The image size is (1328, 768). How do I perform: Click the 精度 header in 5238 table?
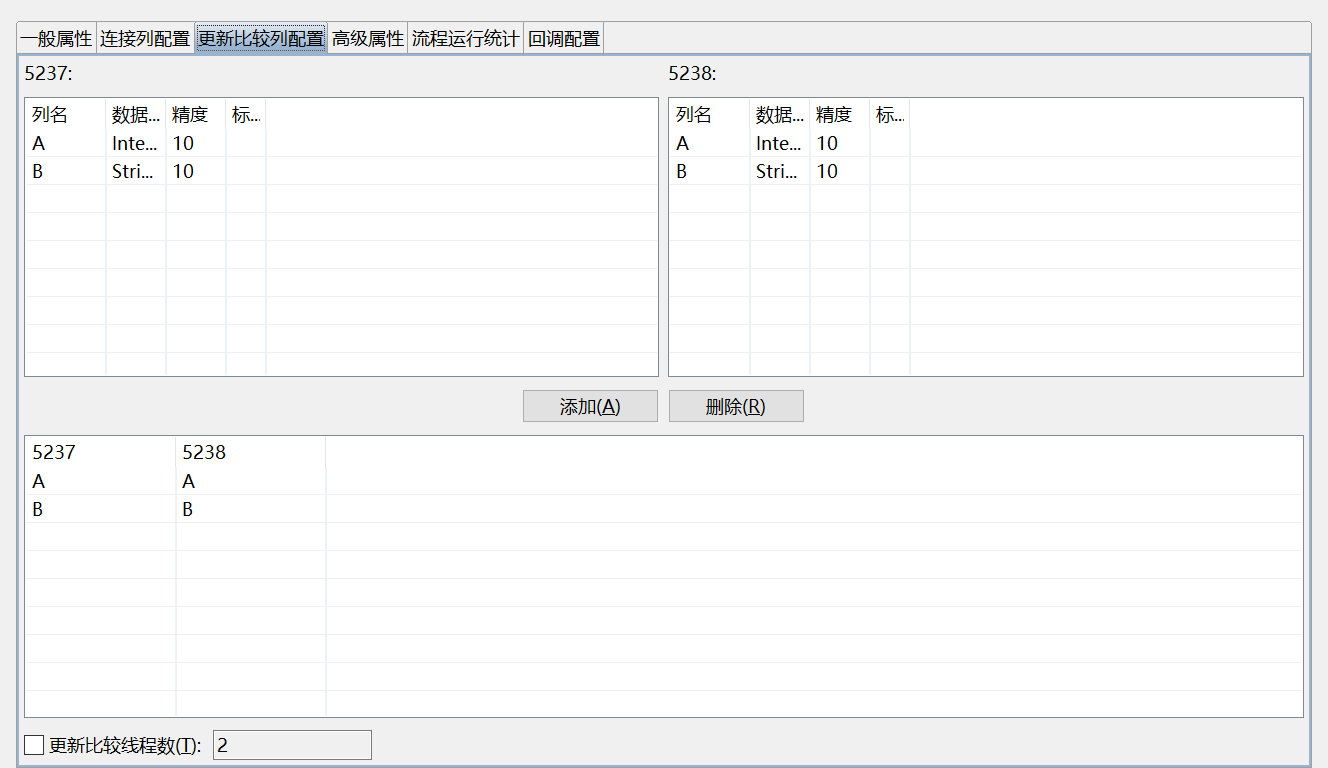[x=840, y=115]
